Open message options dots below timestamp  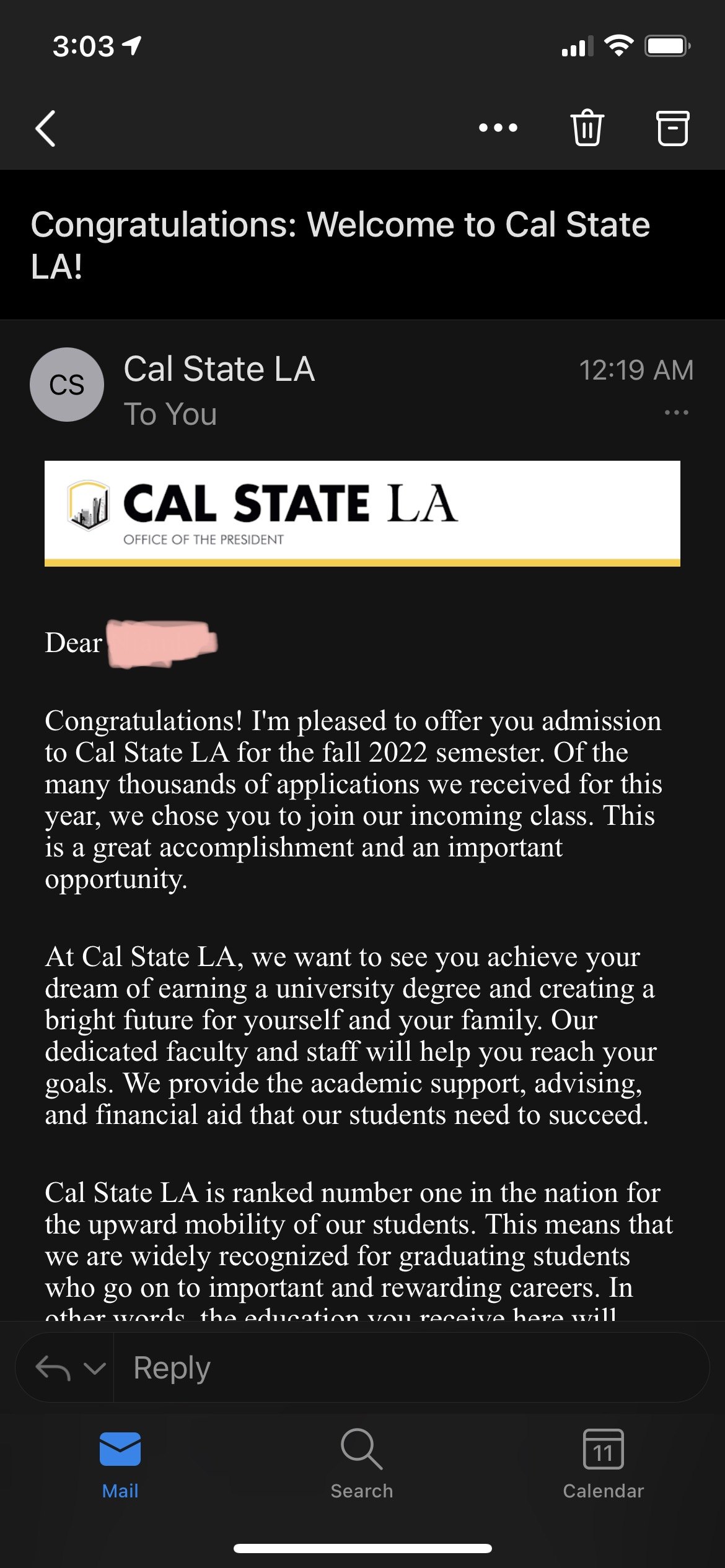click(x=676, y=412)
